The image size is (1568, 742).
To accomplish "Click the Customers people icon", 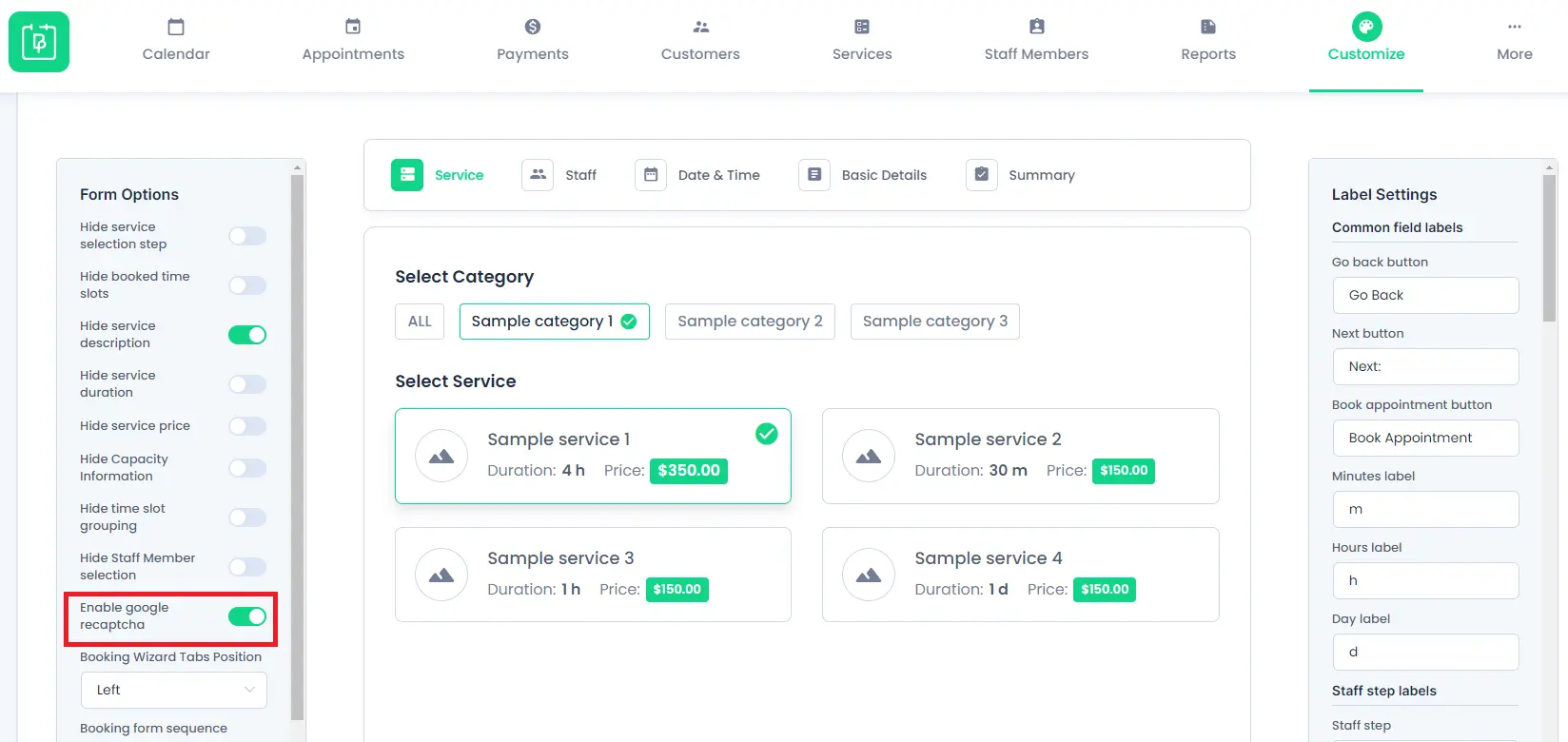I will tap(701, 27).
